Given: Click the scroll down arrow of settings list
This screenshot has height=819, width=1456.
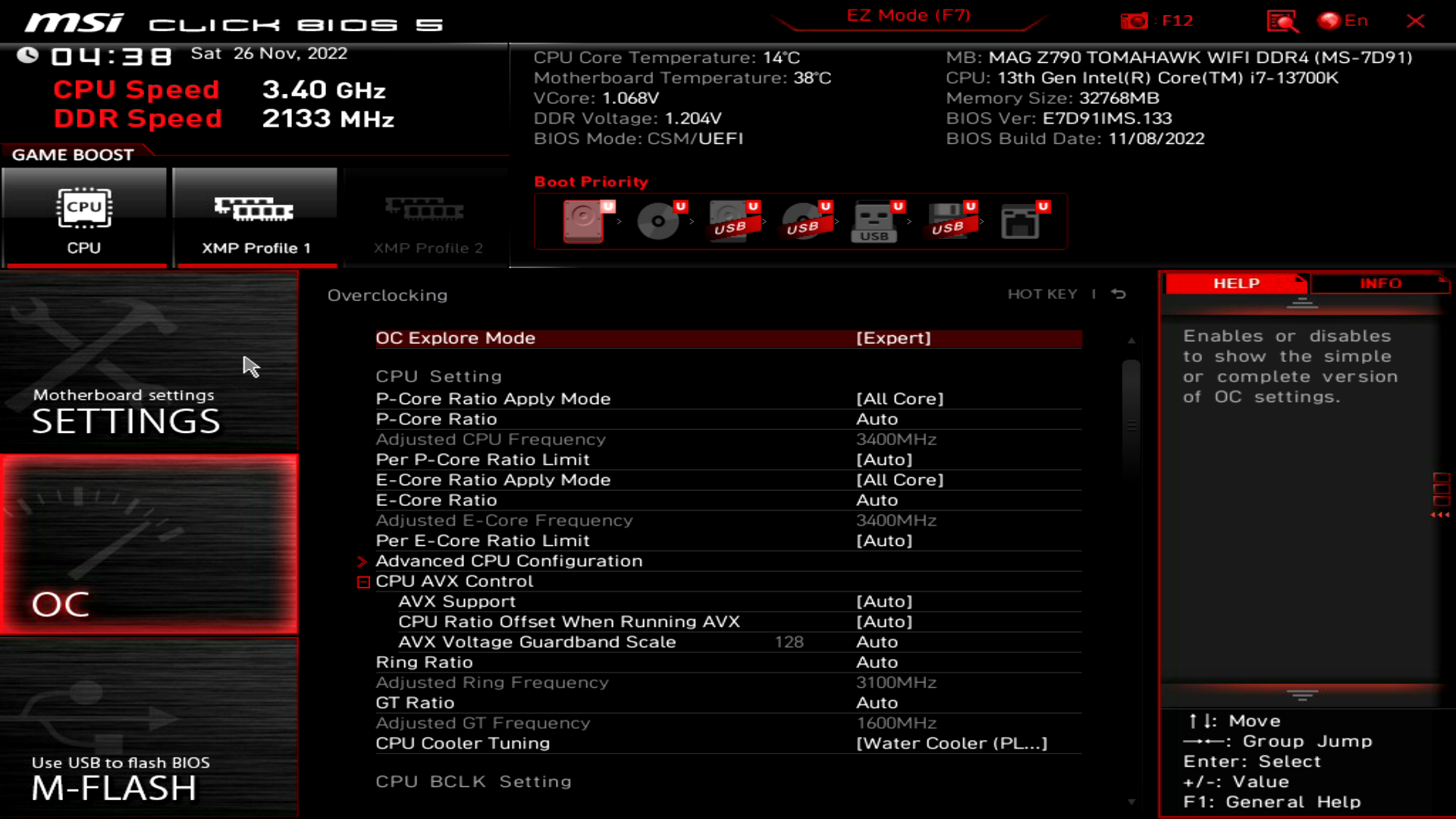Looking at the screenshot, I should tap(1131, 802).
